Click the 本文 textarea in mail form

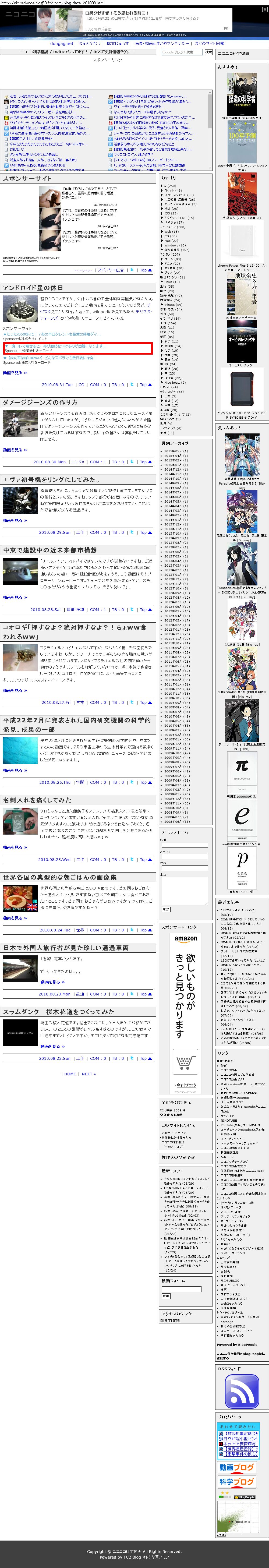tap(185, 891)
